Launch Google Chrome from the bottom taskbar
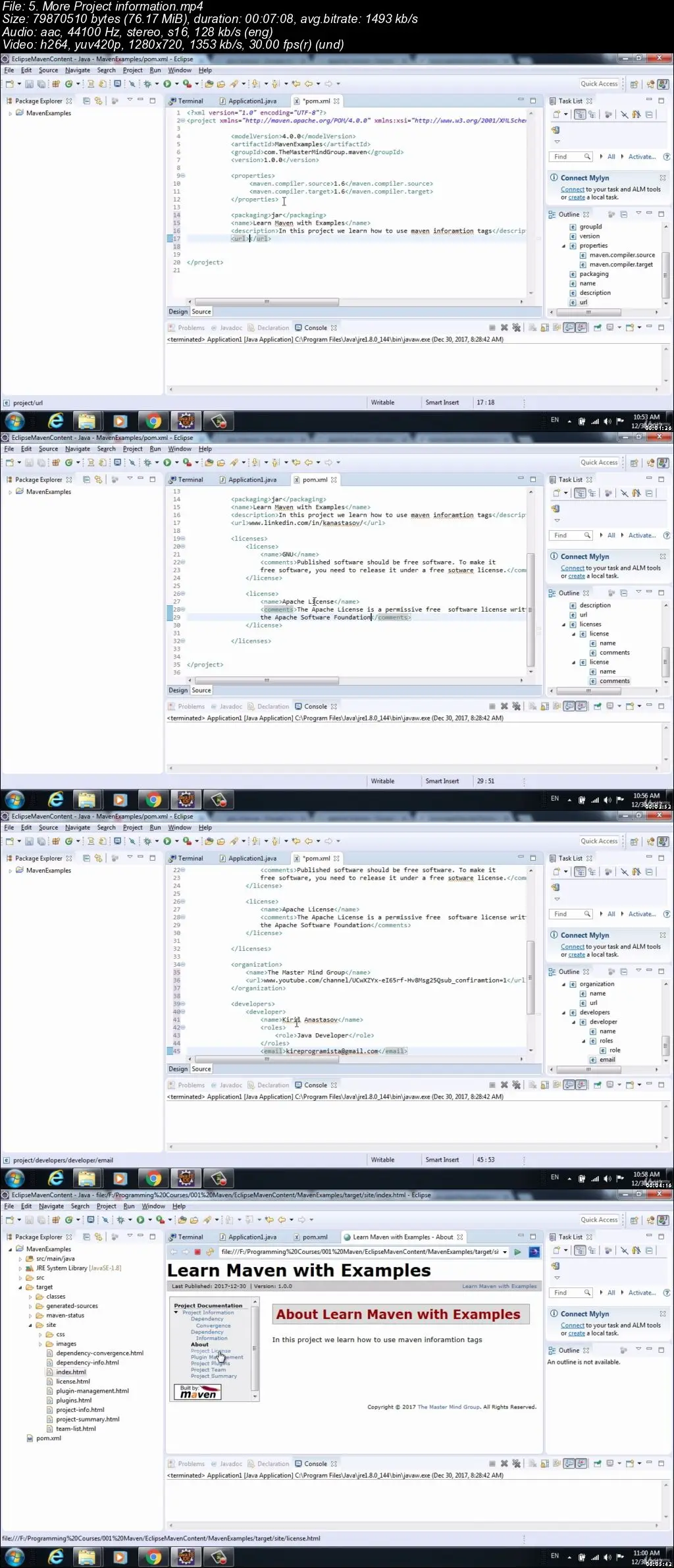The image size is (674, 1568). pyautogui.click(x=153, y=1557)
